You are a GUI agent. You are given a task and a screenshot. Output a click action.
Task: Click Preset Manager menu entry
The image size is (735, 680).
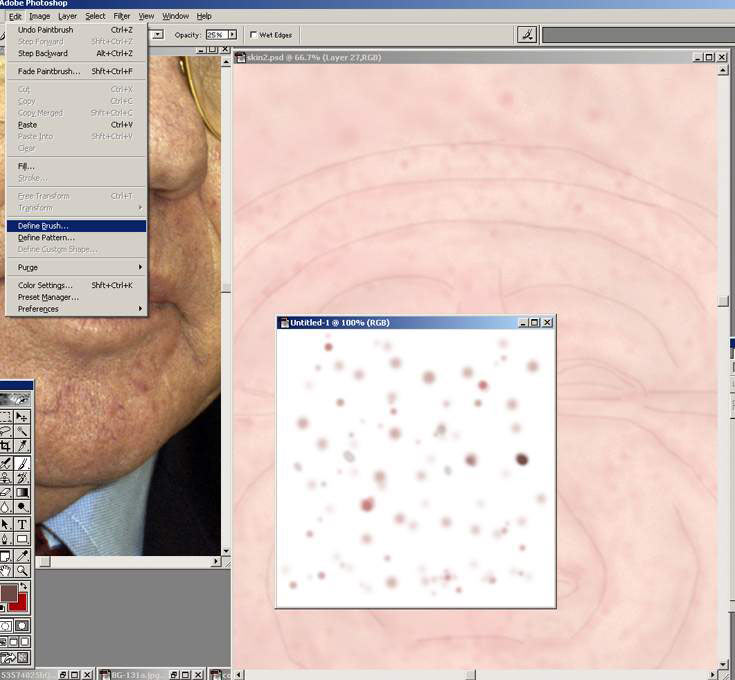pos(48,297)
